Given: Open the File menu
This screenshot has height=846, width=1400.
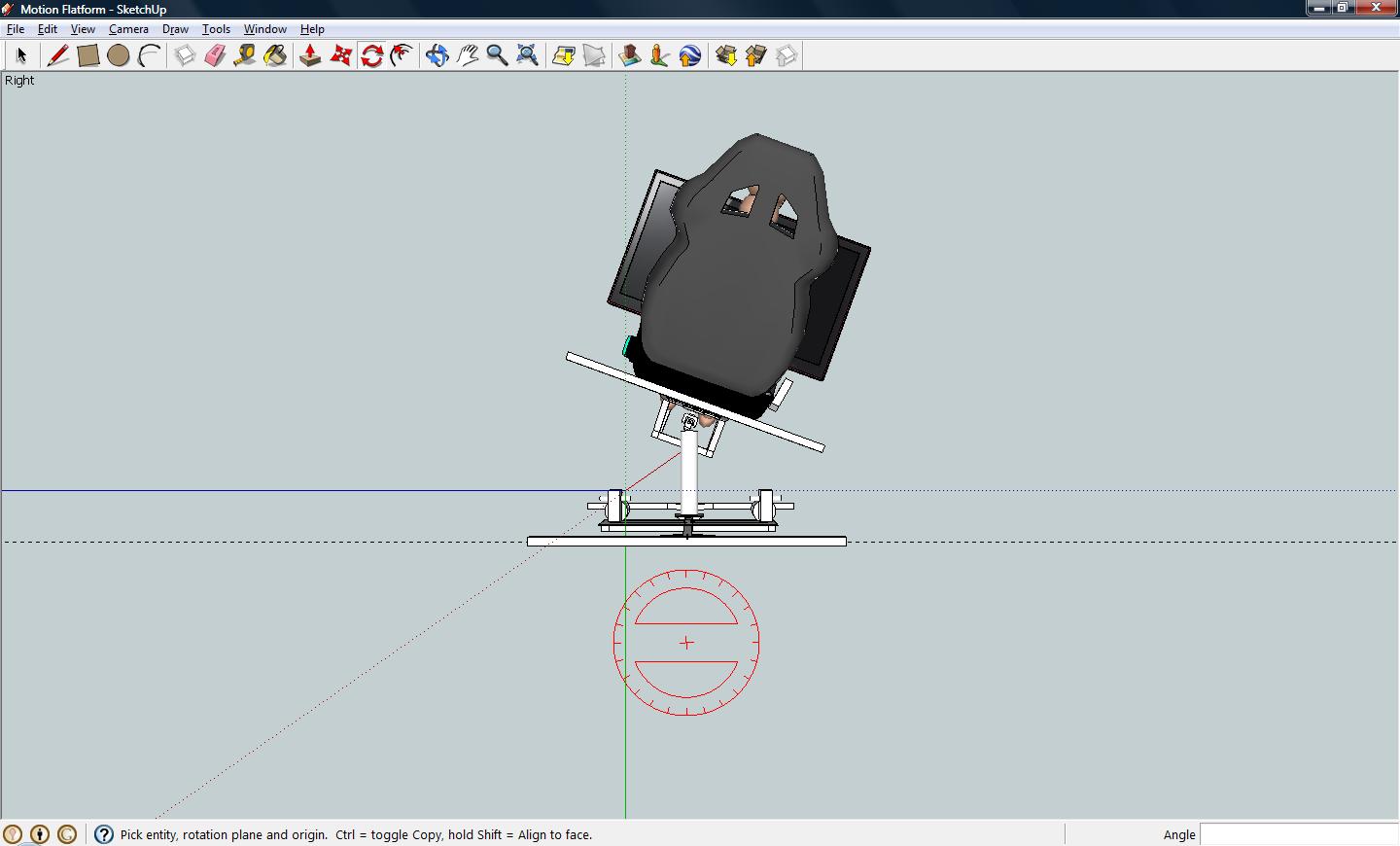Looking at the screenshot, I should pyautogui.click(x=16, y=29).
